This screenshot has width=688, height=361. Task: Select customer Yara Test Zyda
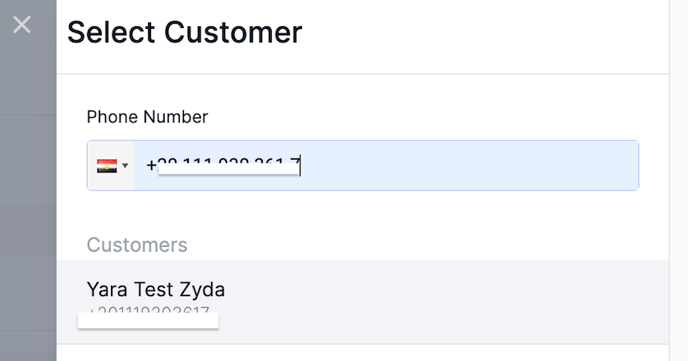point(363,302)
